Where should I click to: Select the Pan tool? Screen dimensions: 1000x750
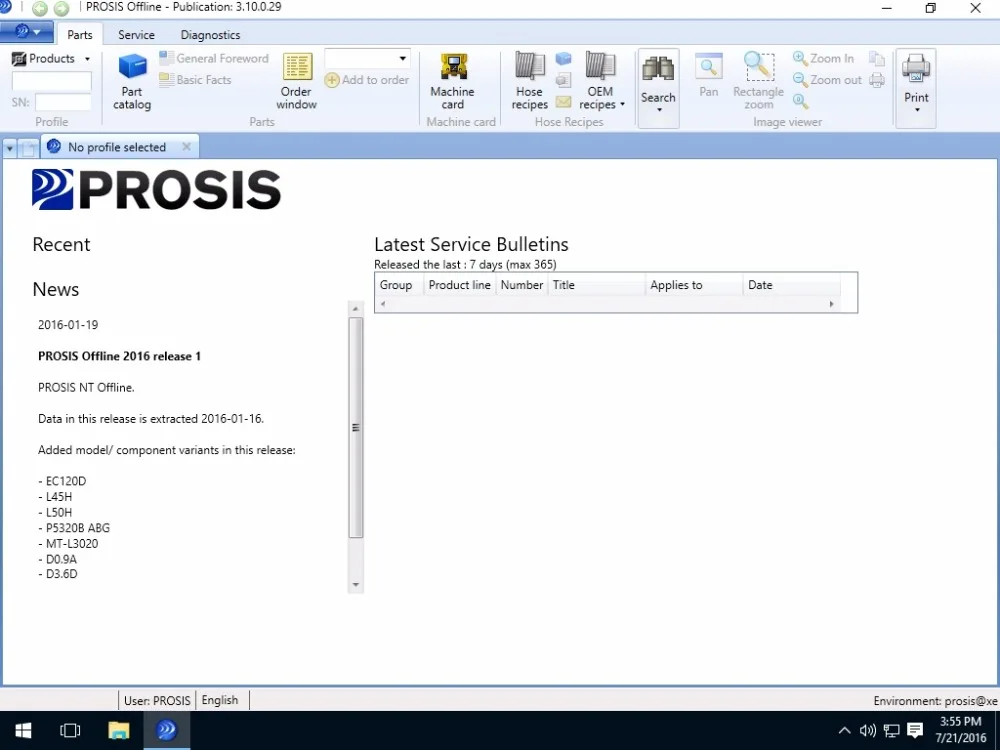[709, 75]
